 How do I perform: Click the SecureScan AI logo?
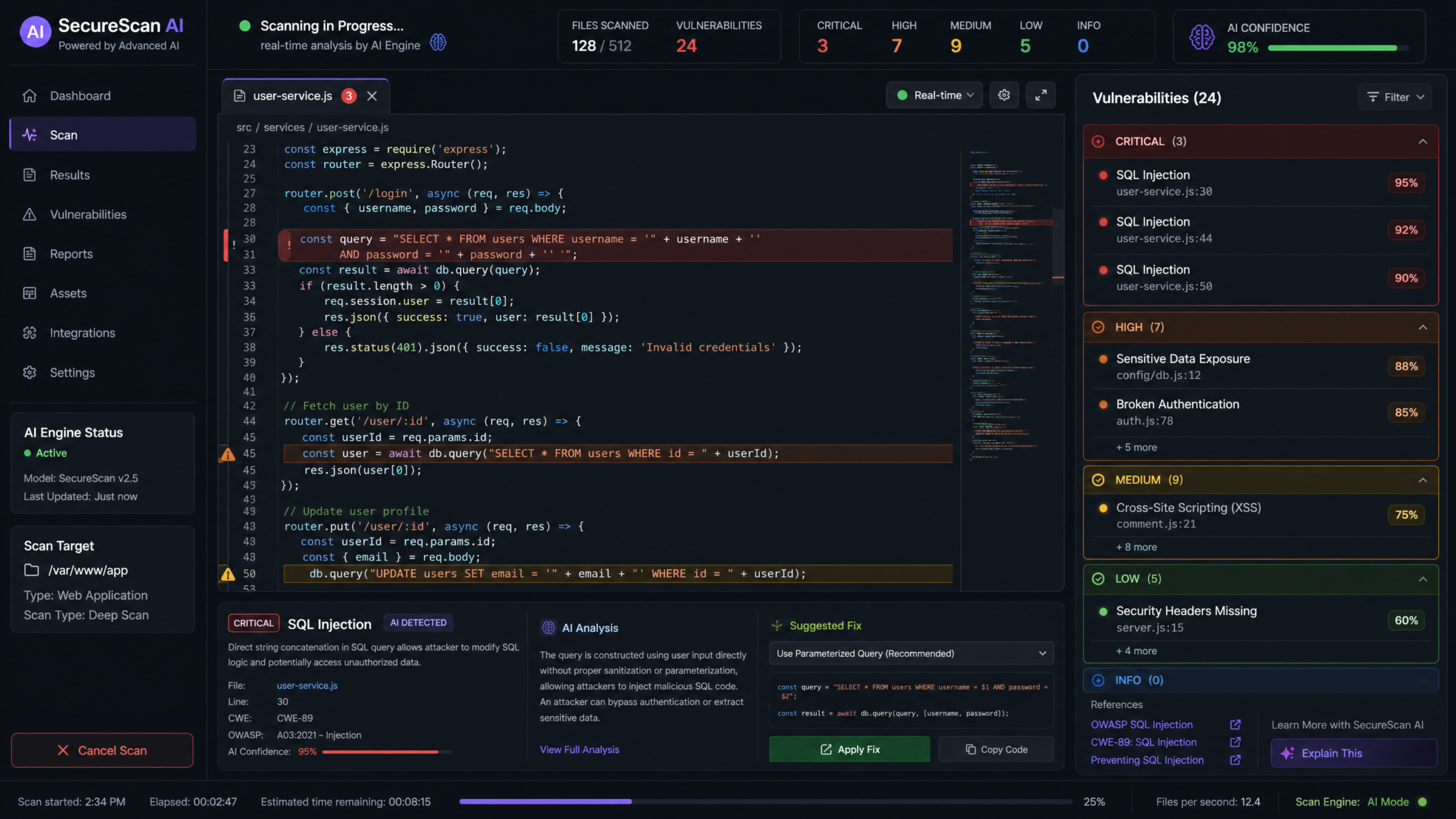click(x=36, y=32)
